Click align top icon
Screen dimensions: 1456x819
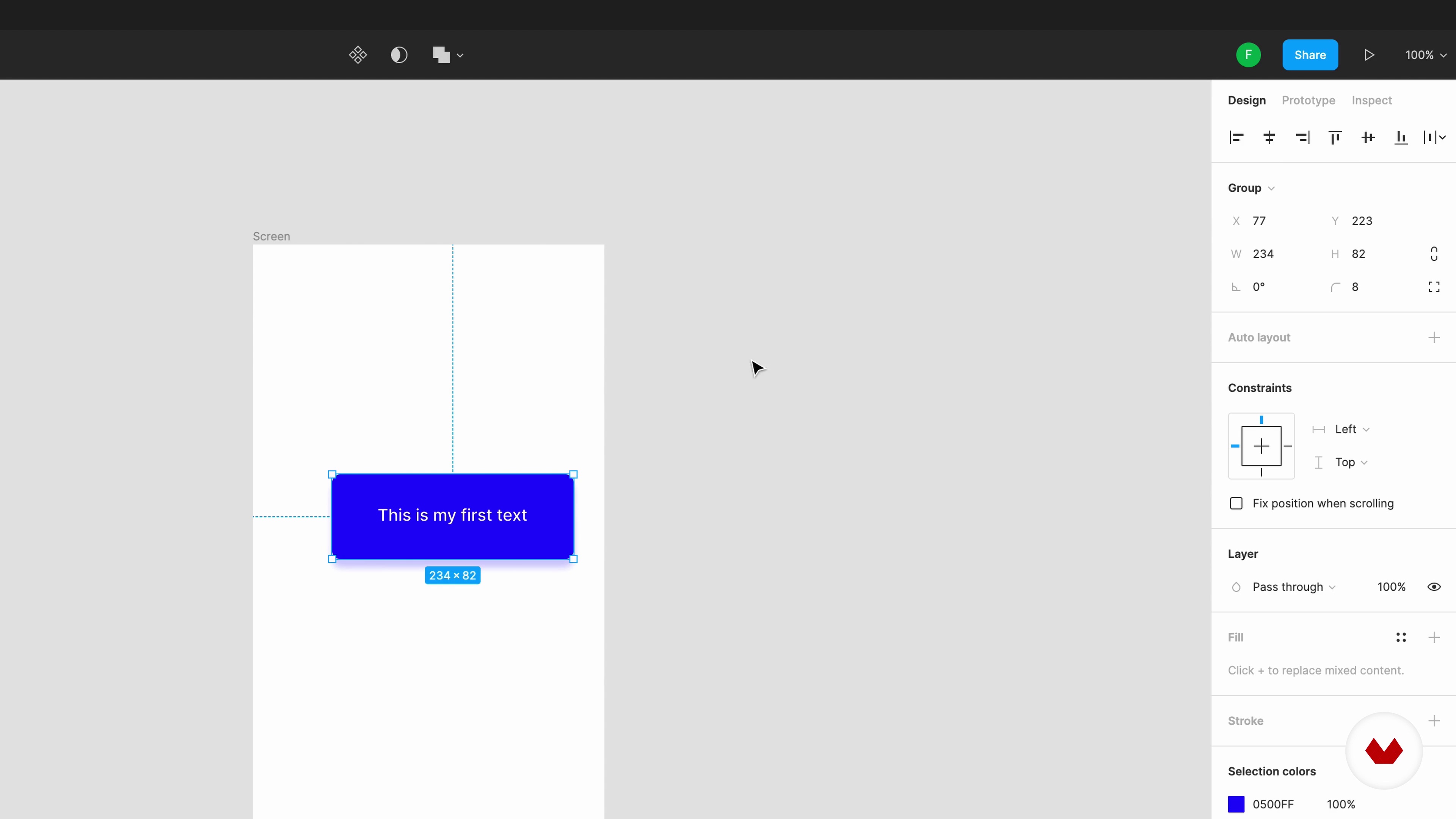click(x=1335, y=137)
